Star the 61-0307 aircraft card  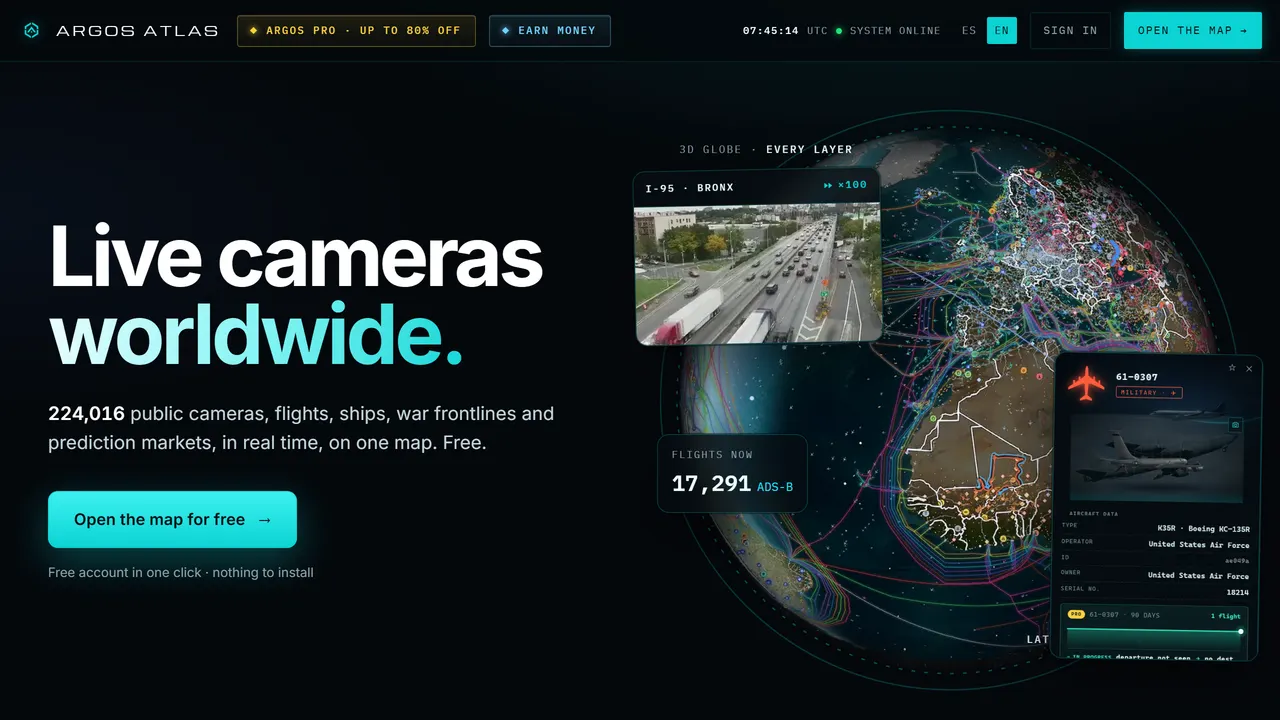[x=1232, y=368]
